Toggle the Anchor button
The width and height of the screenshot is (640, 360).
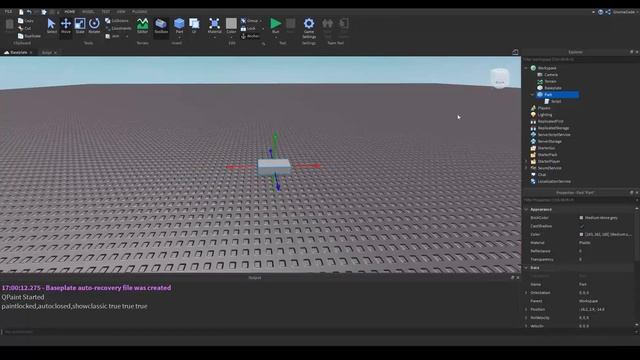point(250,36)
